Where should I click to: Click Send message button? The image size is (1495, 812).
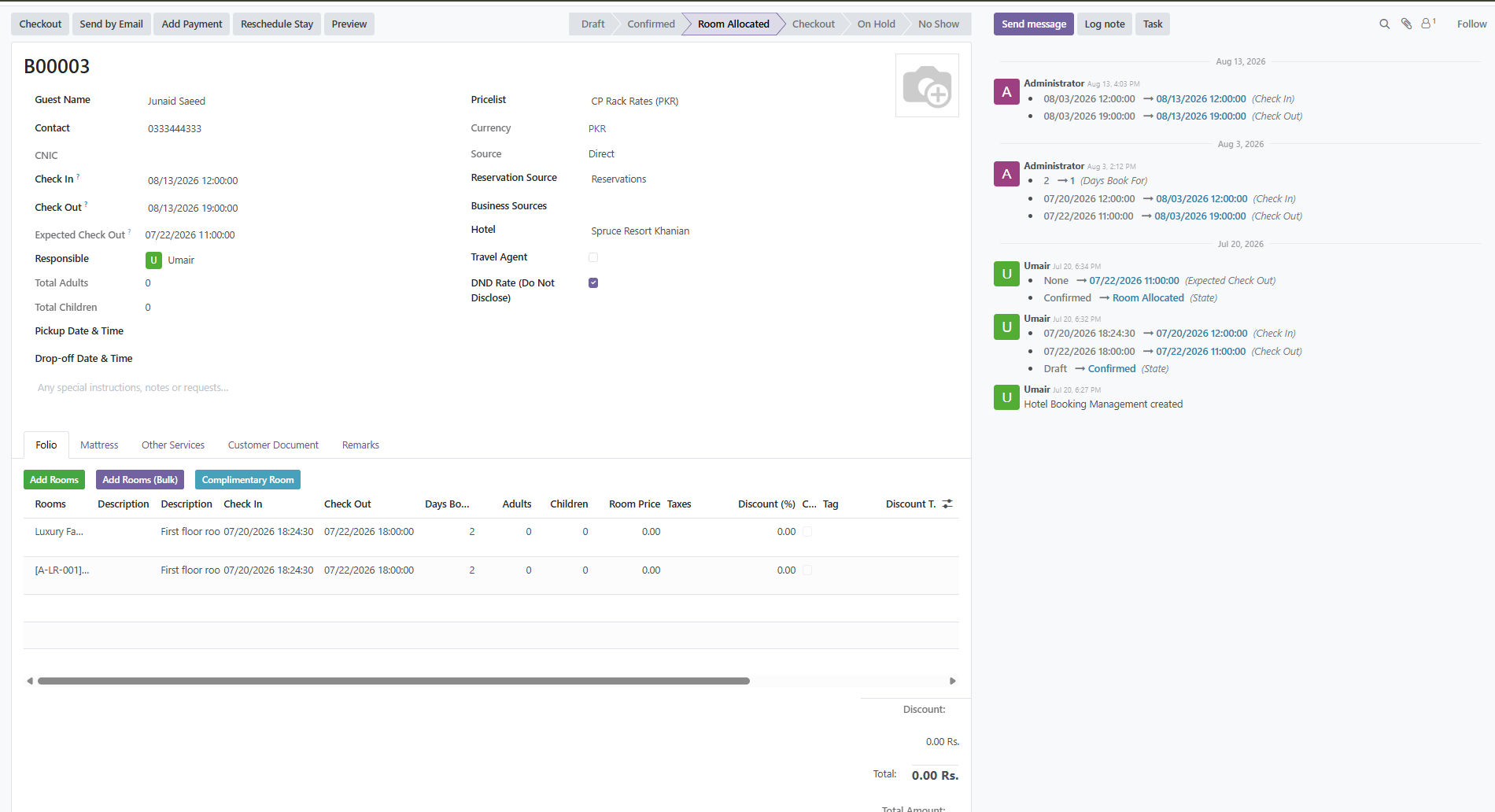(1034, 24)
